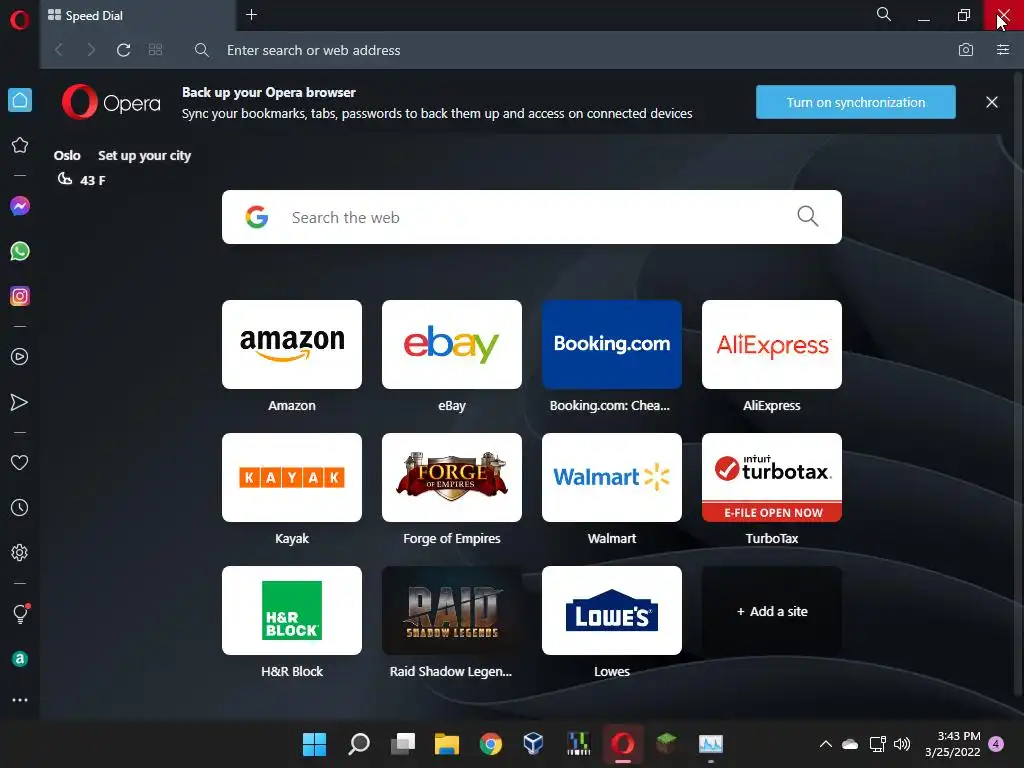Click the Oslo weather location
Viewport: 1024px width, 768px height.
(67, 155)
